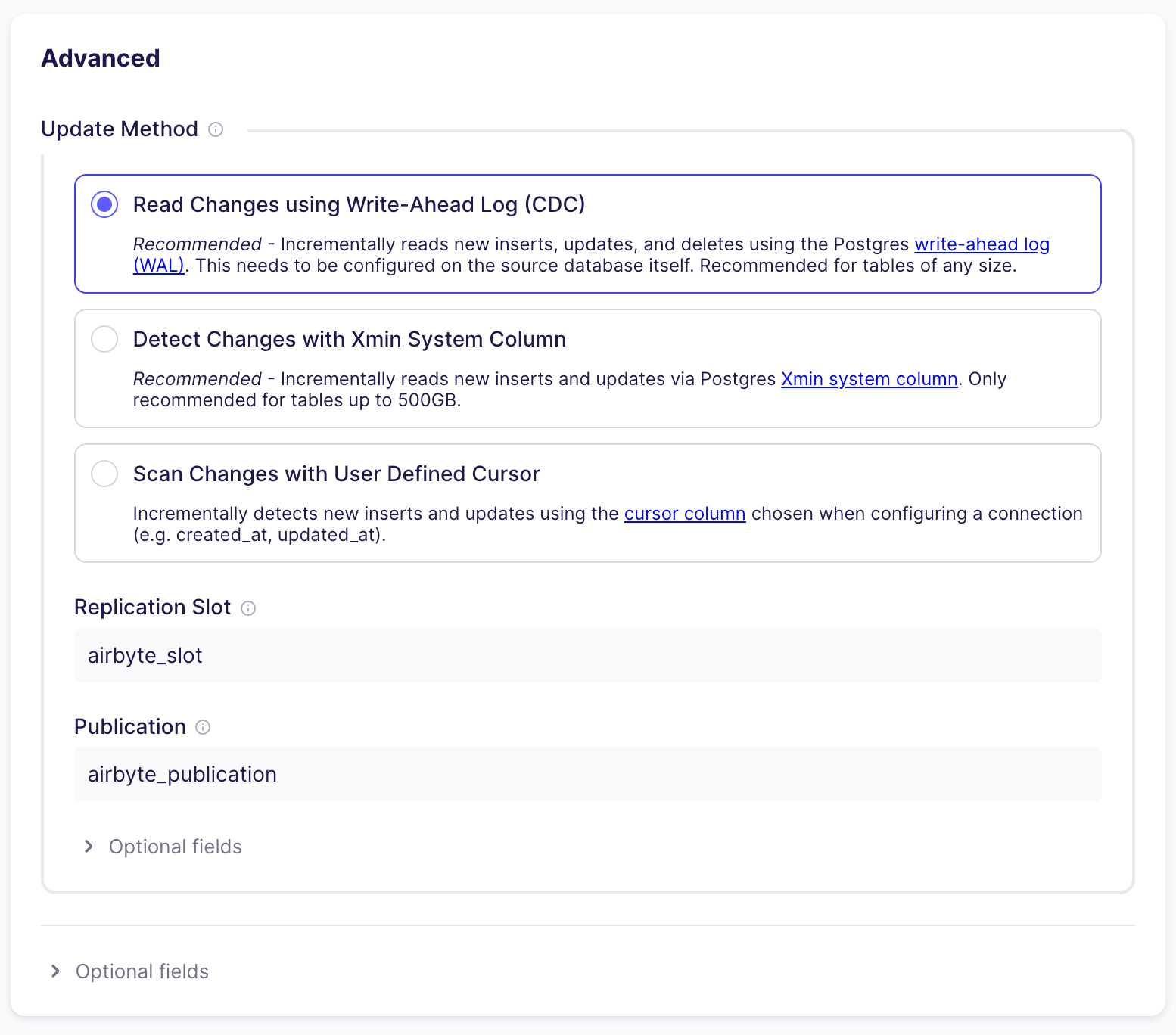Click the chevron beside the bottom Optional fields
Viewport: 1176px width, 1035px height.
(55, 971)
